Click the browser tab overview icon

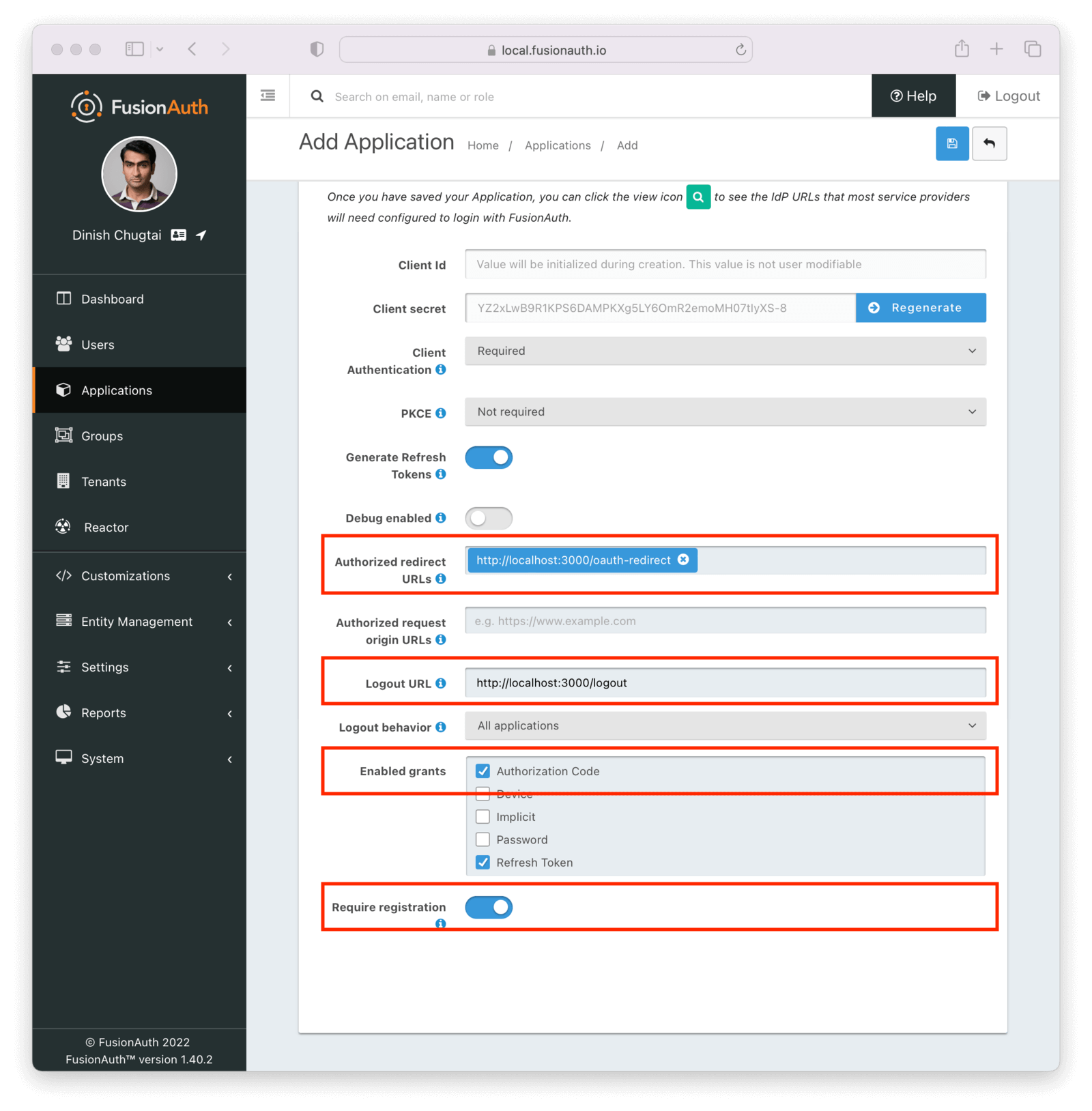point(1033,48)
